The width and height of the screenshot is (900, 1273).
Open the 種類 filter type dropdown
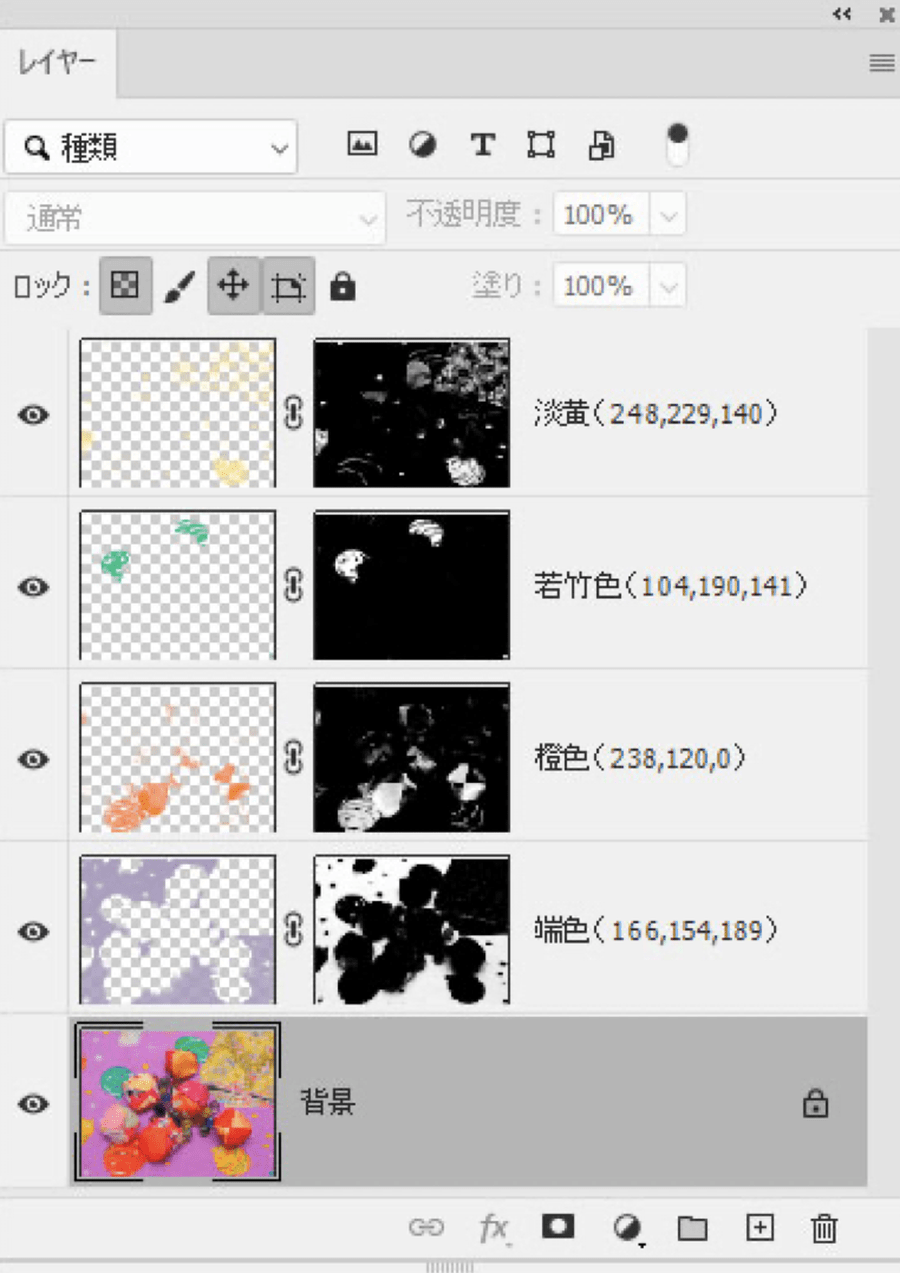151,148
